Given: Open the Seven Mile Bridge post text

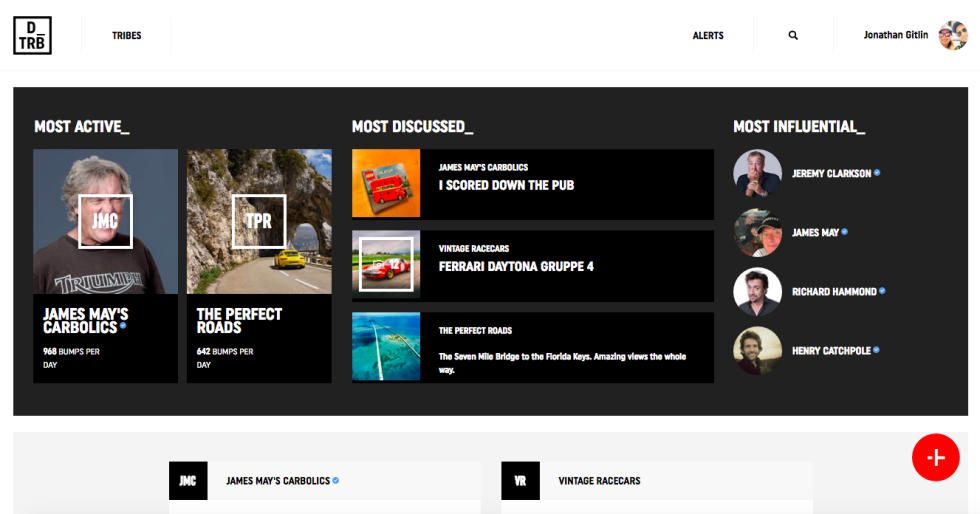Looking at the screenshot, I should pos(562,363).
